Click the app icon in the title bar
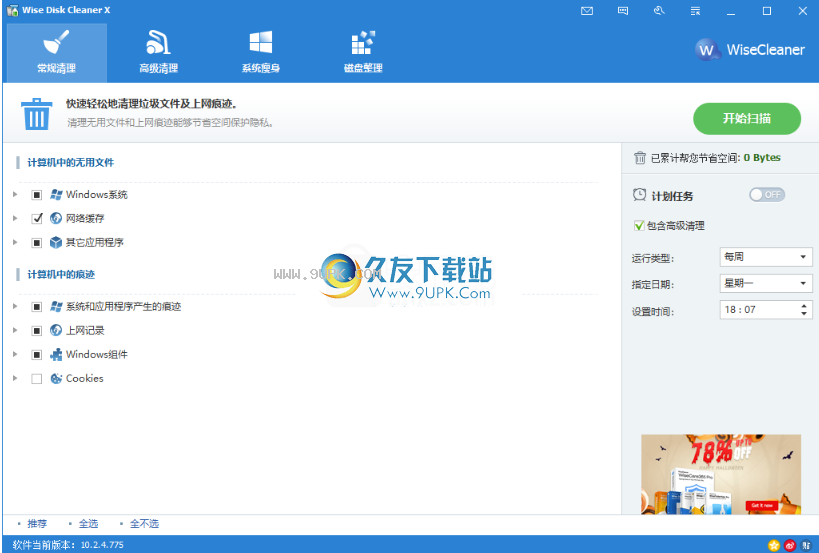Screen dimensions: 819x553 [13, 10]
